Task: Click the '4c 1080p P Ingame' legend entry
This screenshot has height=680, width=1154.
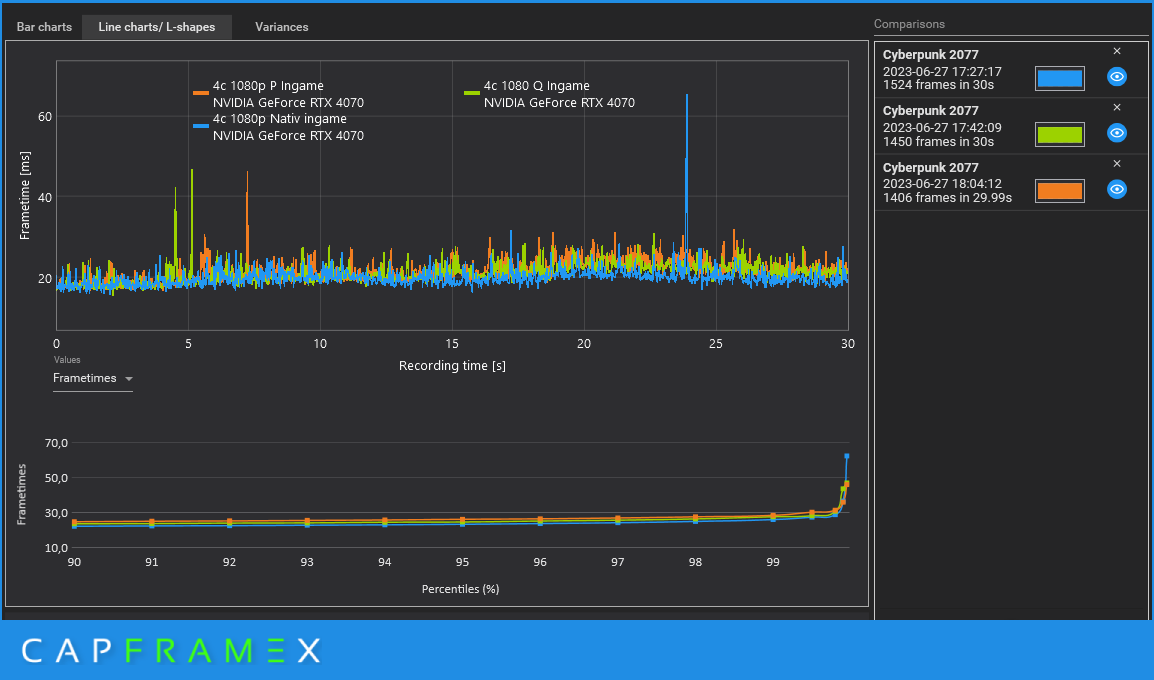Action: [x=278, y=94]
